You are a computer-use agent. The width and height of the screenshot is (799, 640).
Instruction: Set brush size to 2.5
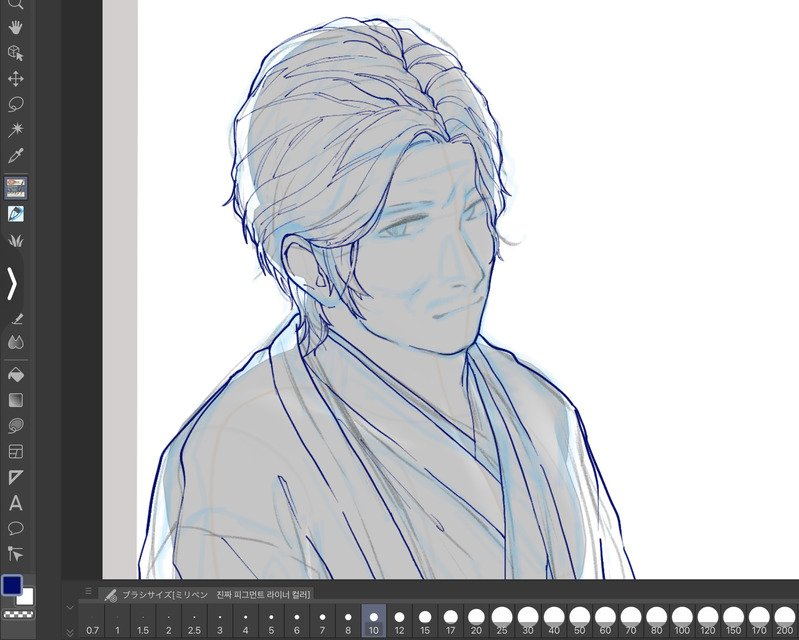point(194,621)
